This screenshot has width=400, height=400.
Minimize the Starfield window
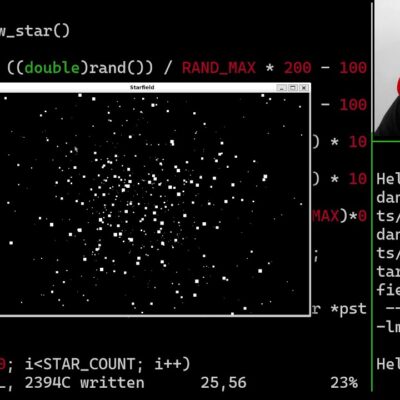click(x=282, y=88)
